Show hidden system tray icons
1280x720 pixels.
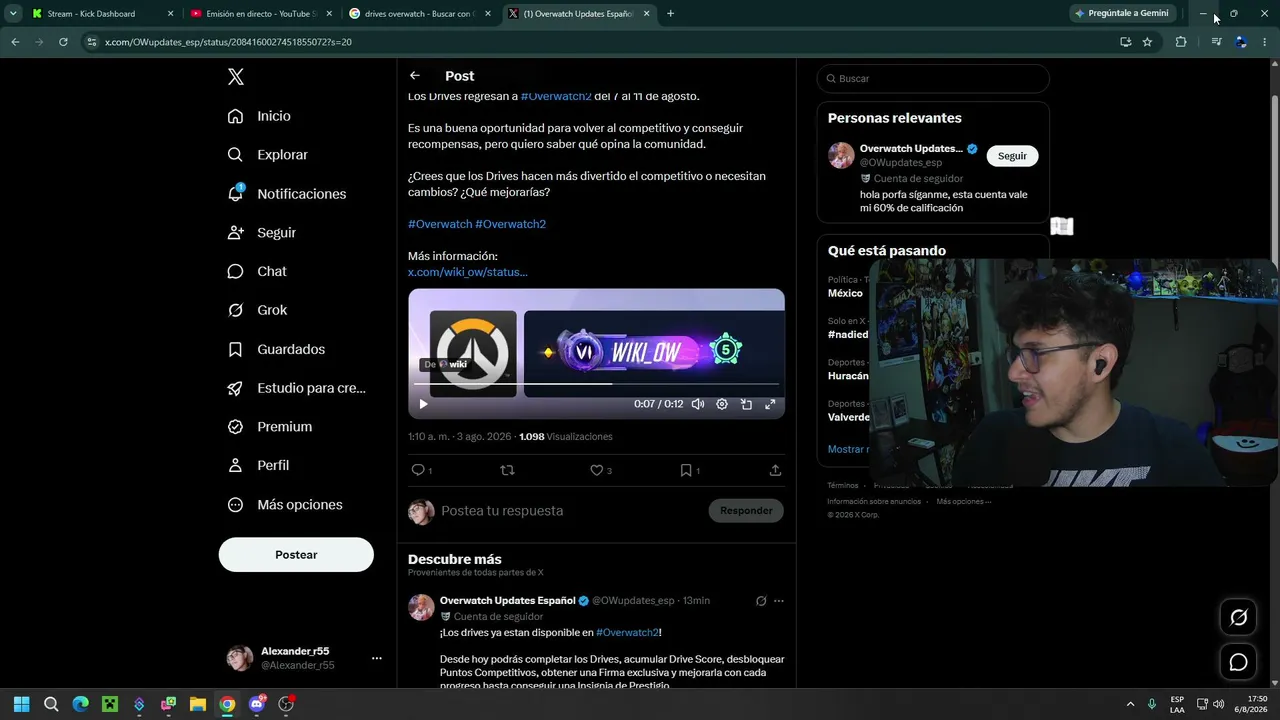point(1130,704)
